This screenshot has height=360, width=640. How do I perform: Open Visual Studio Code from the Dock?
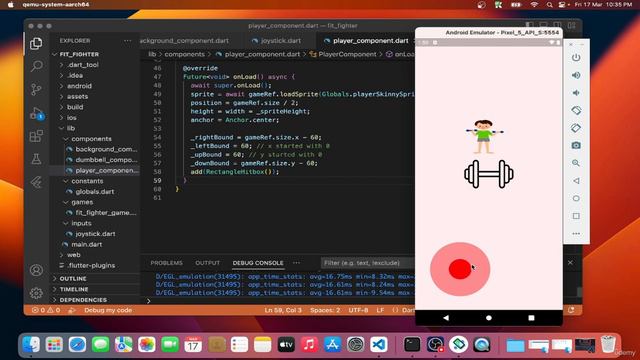[x=379, y=344]
